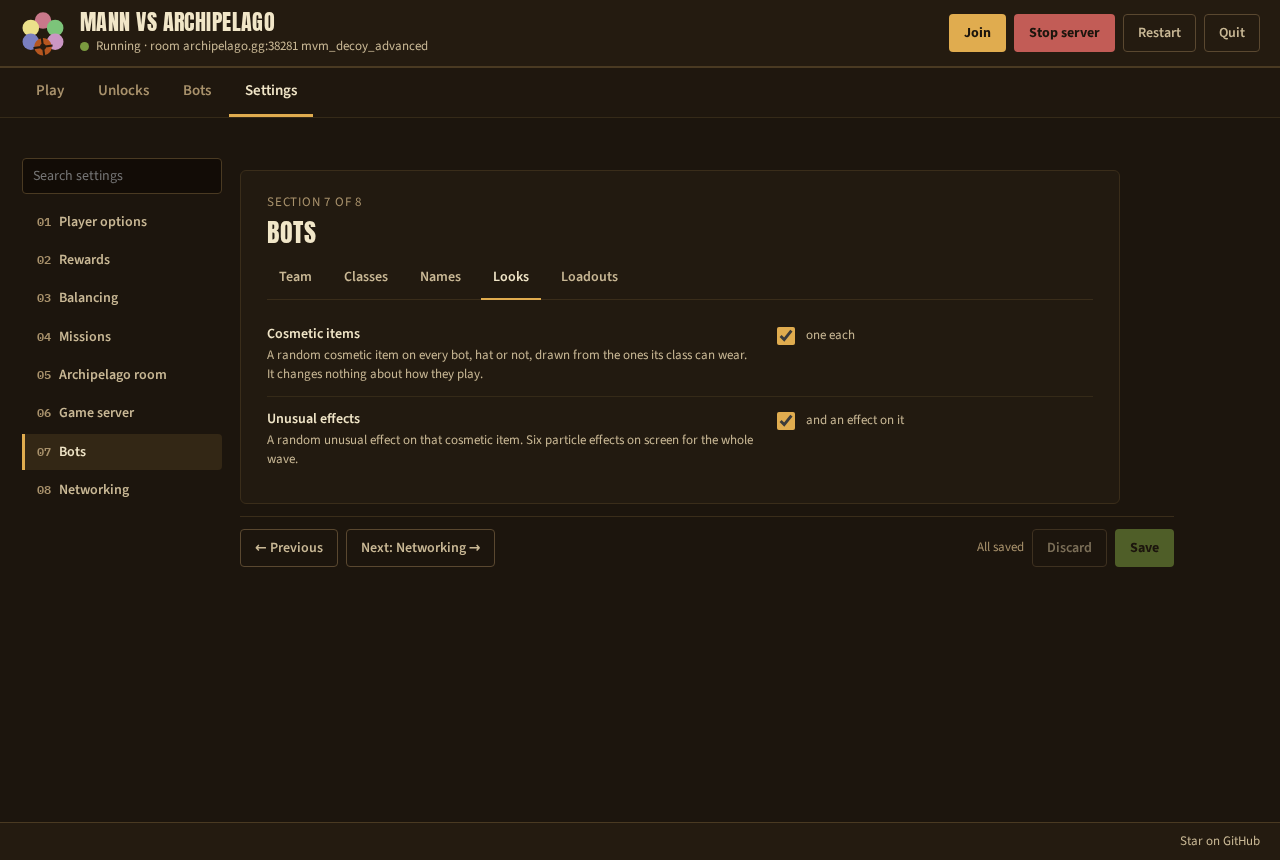This screenshot has width=1280, height=860.
Task: Focus the Search settings field
Action: [122, 176]
